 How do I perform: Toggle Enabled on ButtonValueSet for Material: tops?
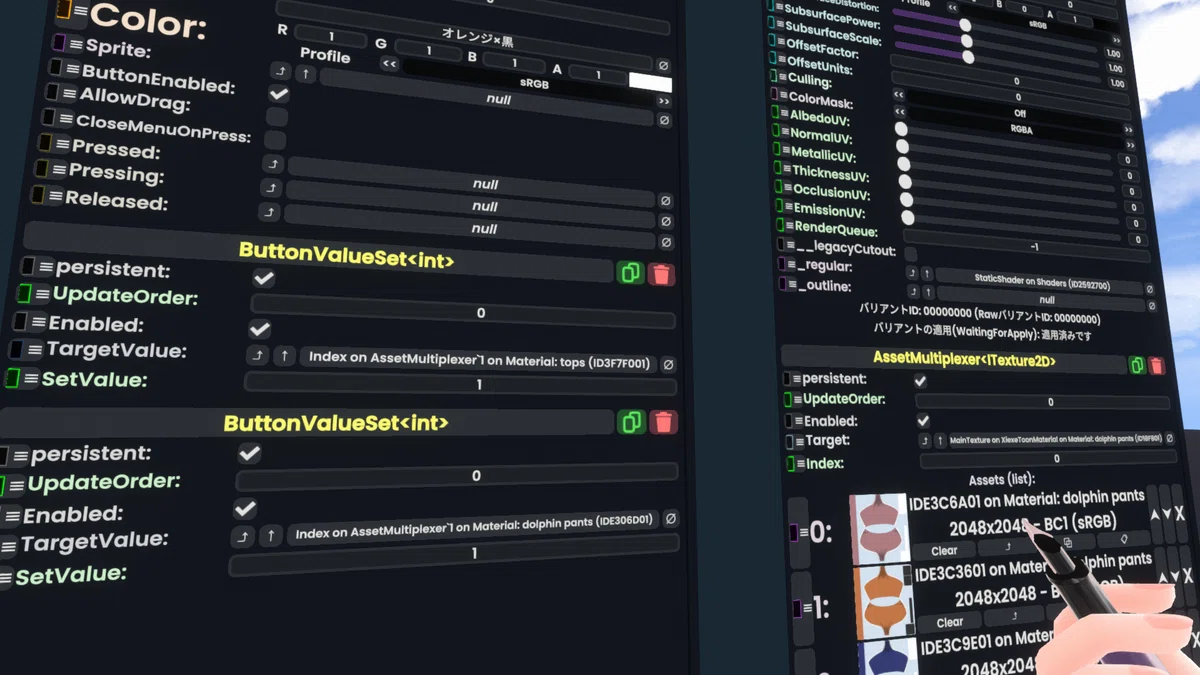pos(259,329)
